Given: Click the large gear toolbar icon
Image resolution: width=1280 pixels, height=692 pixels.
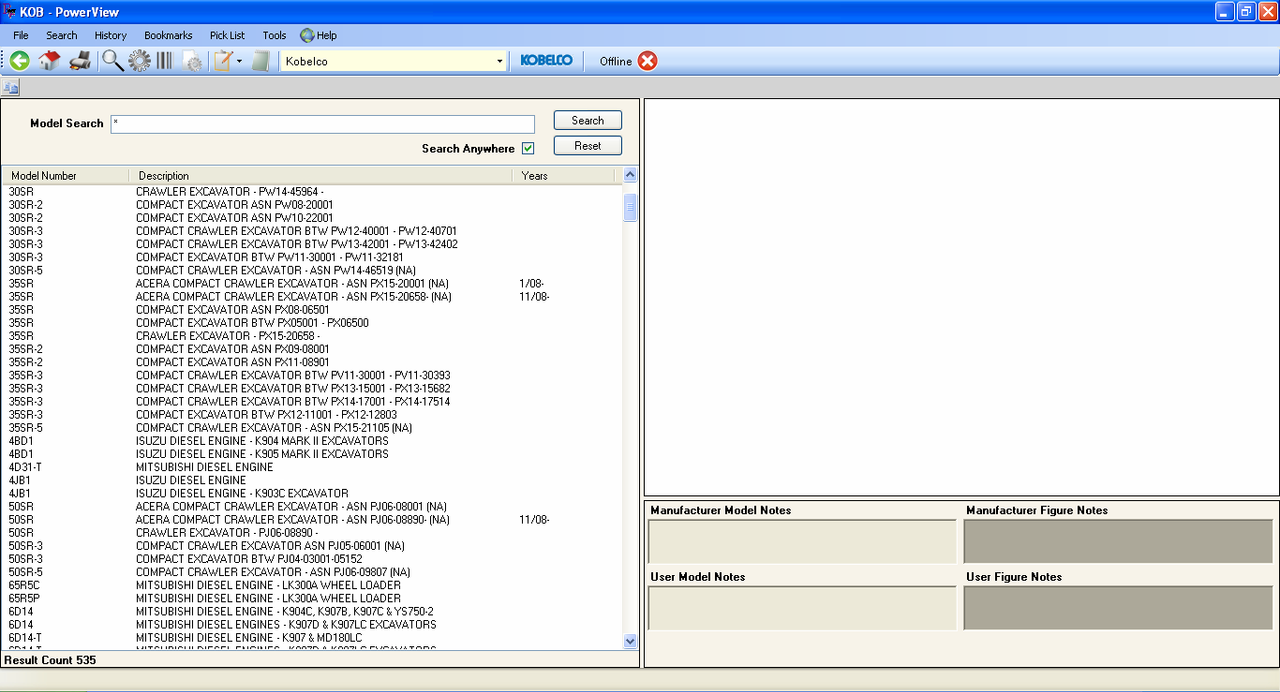Looking at the screenshot, I should point(139,61).
